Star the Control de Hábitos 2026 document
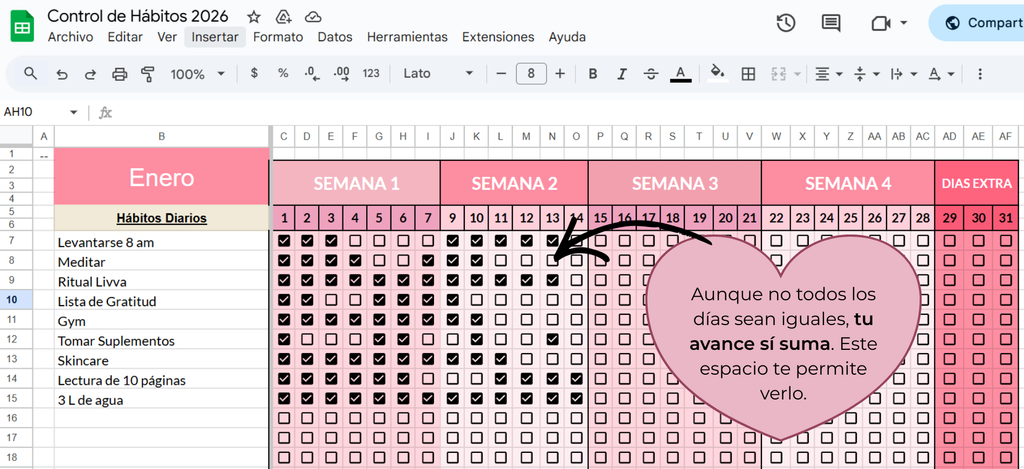Viewport: 1024px width, 469px height. click(x=254, y=17)
